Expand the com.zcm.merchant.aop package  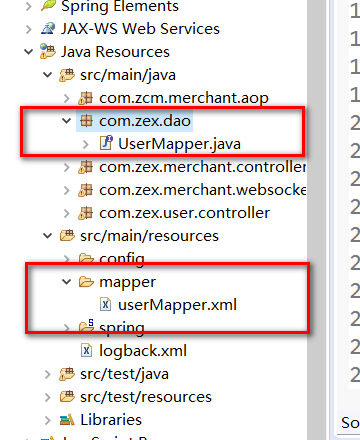(x=67, y=98)
